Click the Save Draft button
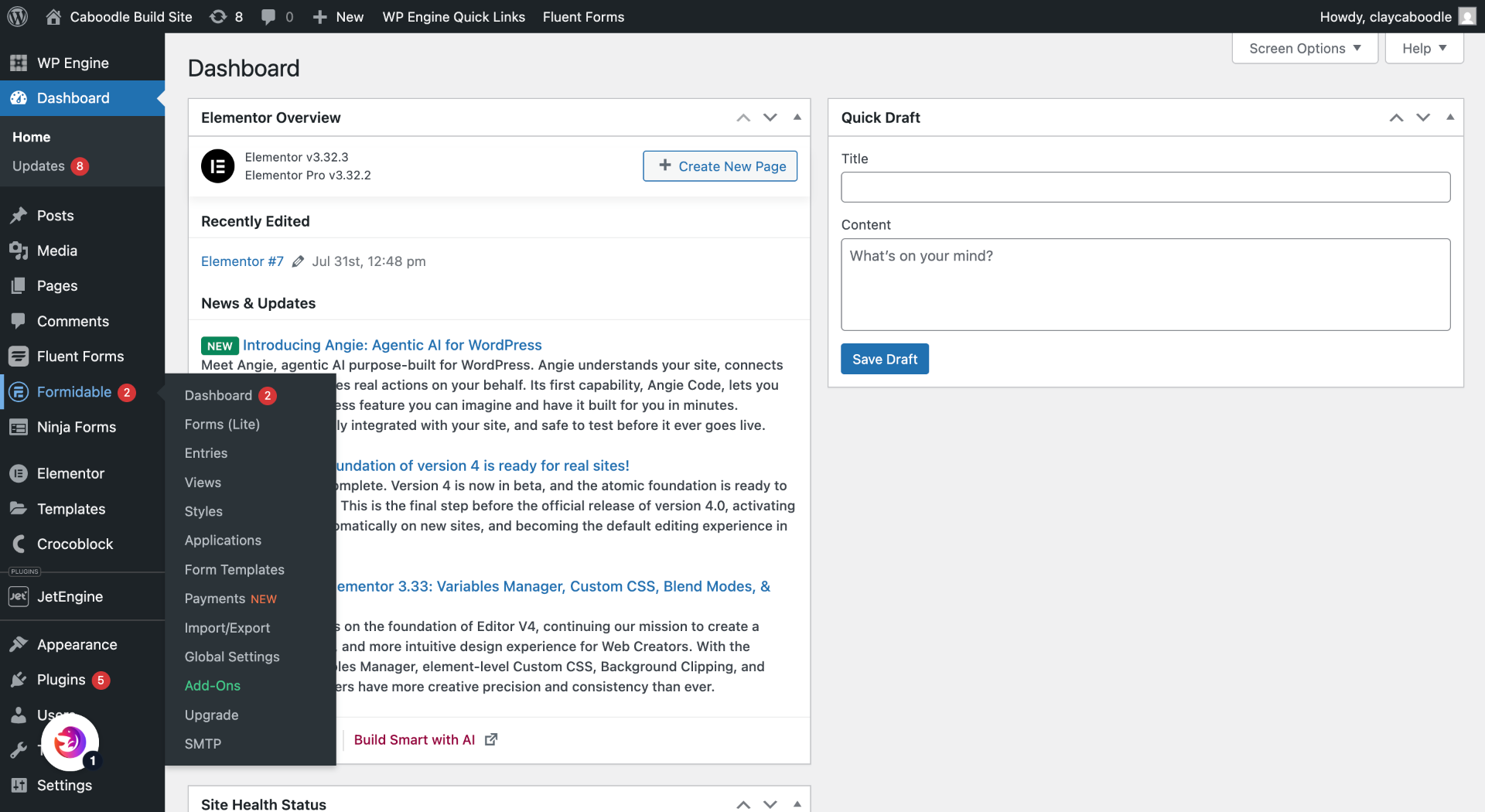This screenshot has height=812, width=1485. 885,359
